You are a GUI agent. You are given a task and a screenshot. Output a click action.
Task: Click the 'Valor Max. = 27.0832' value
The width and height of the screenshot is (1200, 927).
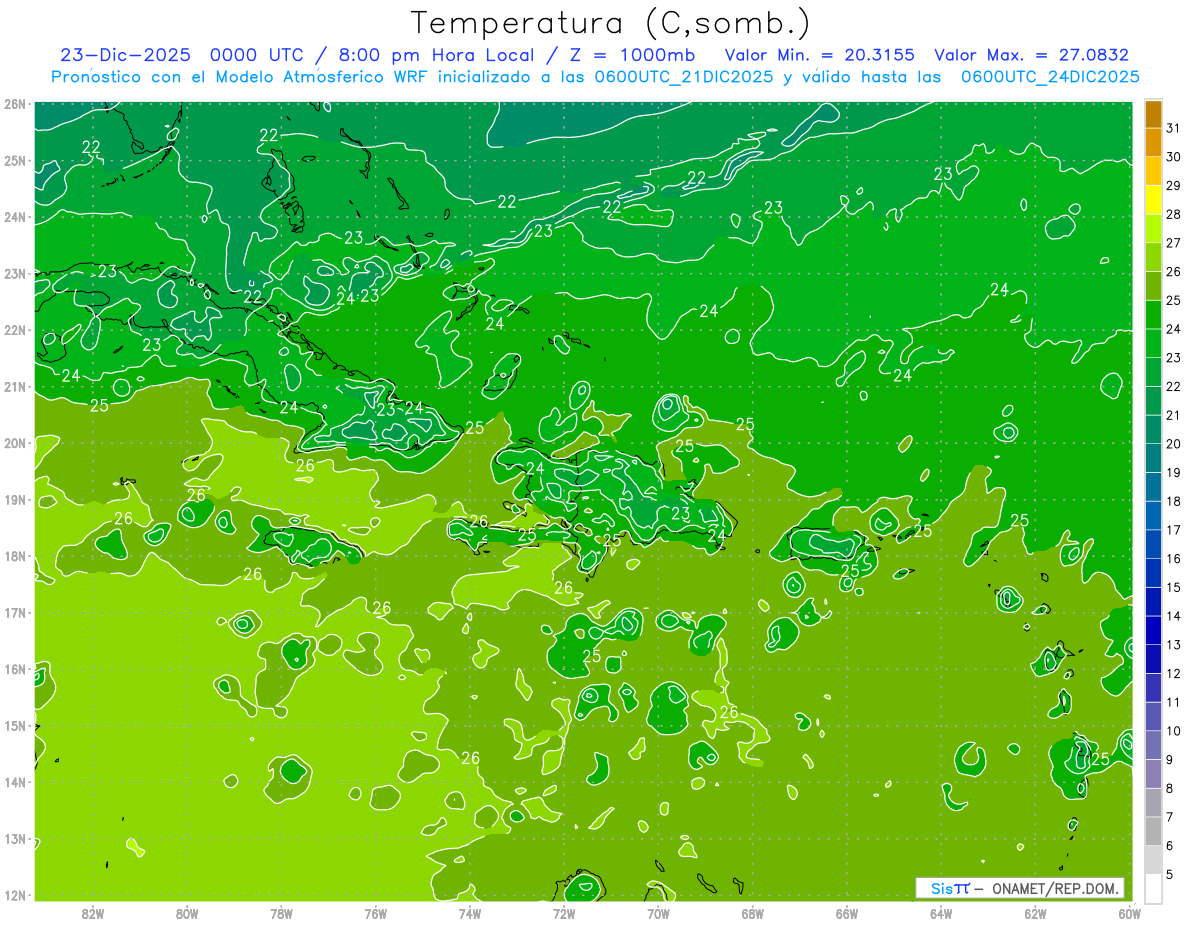point(1031,56)
